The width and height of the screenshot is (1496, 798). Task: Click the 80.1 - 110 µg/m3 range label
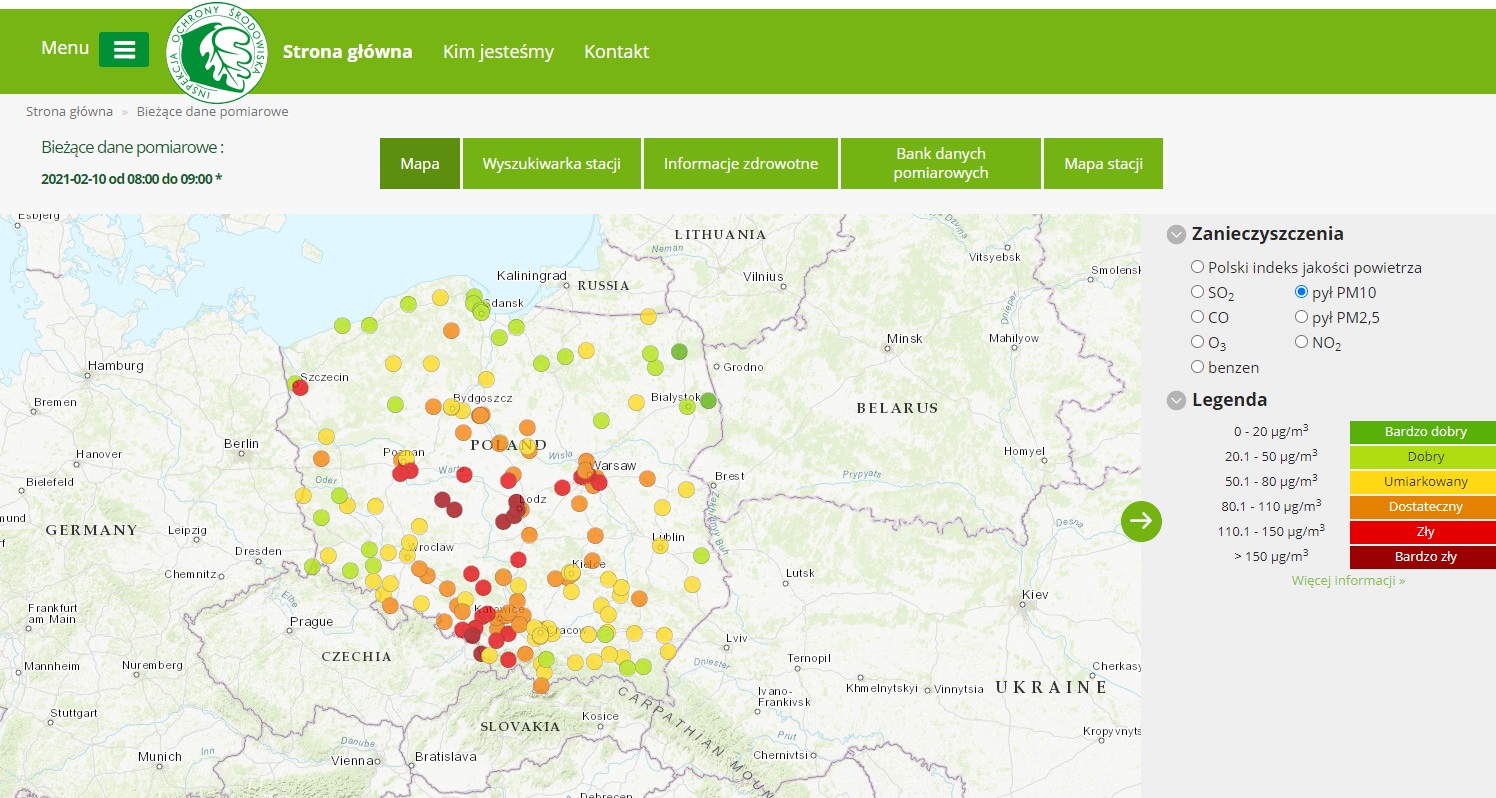[1271, 506]
